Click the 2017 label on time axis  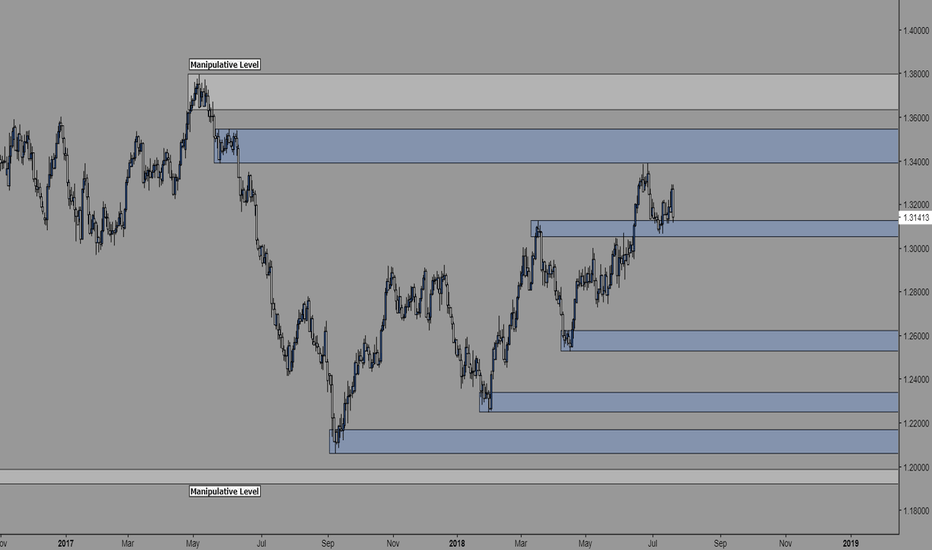tap(65, 543)
